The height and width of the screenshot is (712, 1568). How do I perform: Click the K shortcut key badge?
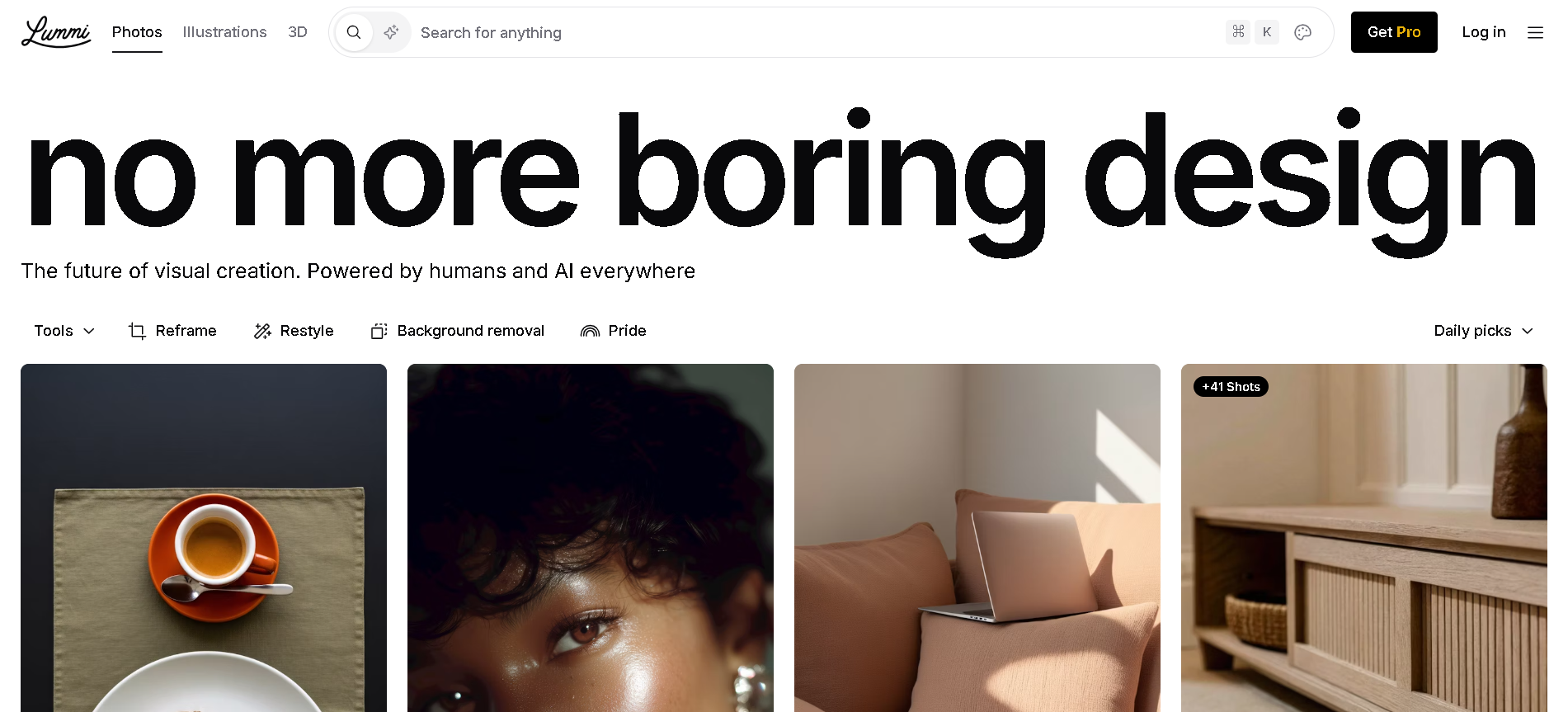coord(1267,32)
